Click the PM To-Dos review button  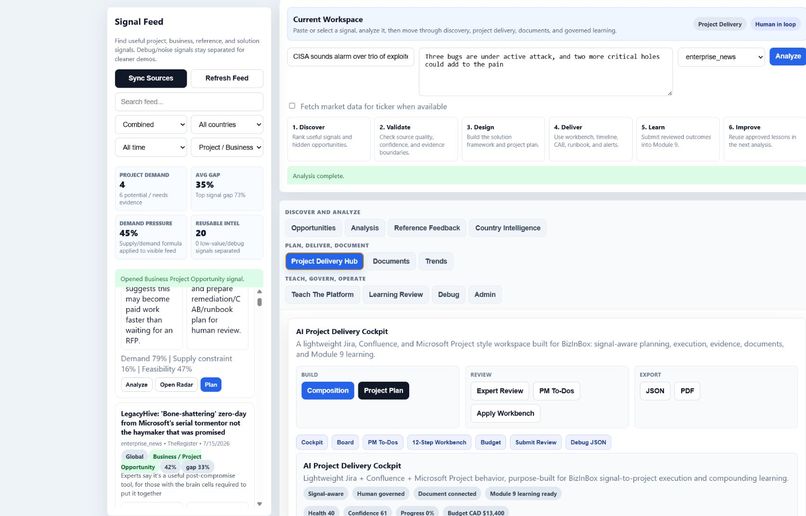tap(556, 391)
